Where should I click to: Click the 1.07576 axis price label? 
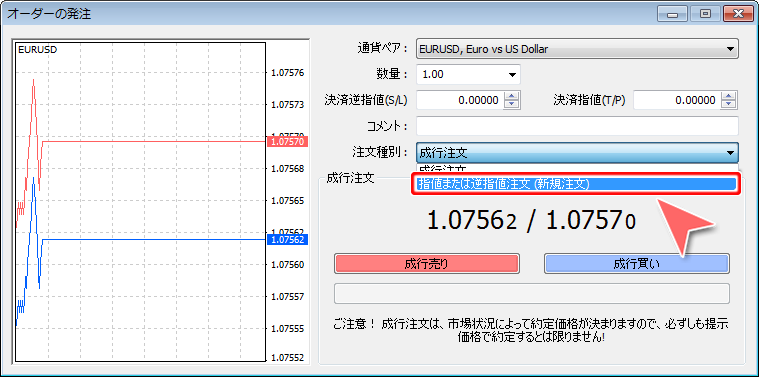click(288, 73)
